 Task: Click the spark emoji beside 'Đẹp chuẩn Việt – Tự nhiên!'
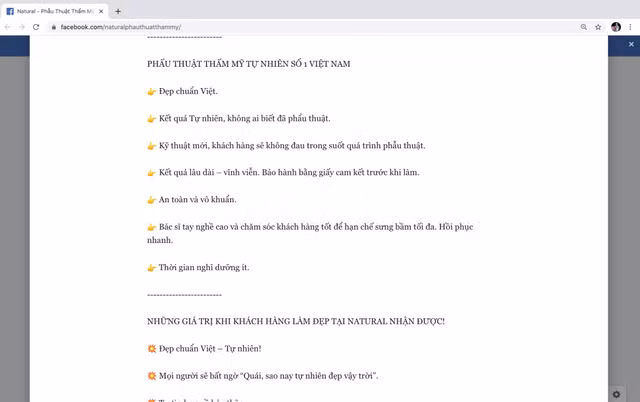tap(152, 348)
